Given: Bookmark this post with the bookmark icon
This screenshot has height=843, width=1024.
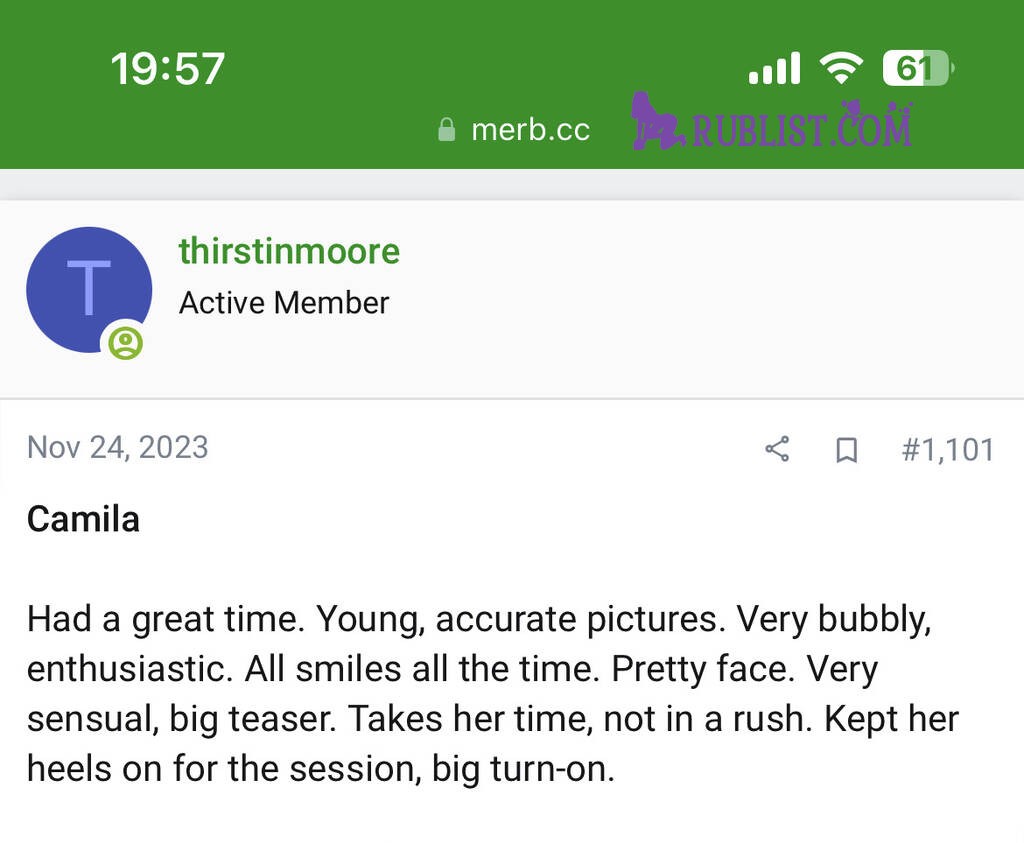Looking at the screenshot, I should point(846,450).
